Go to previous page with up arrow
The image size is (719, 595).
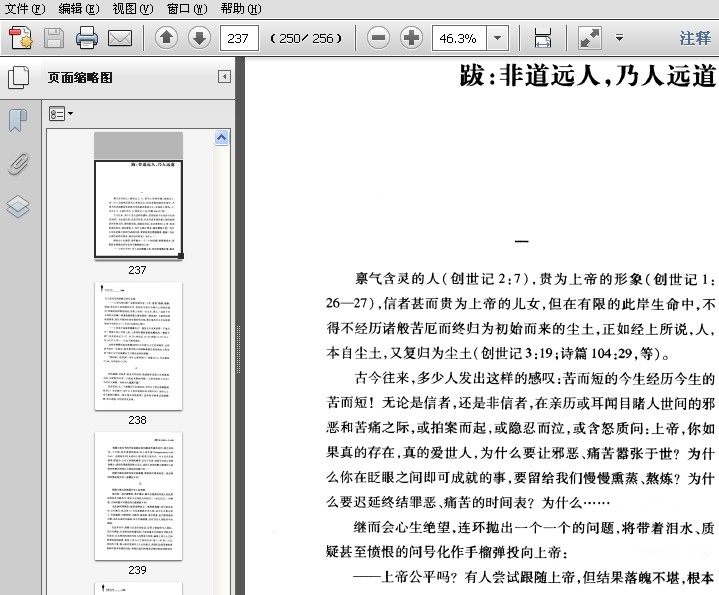166,38
